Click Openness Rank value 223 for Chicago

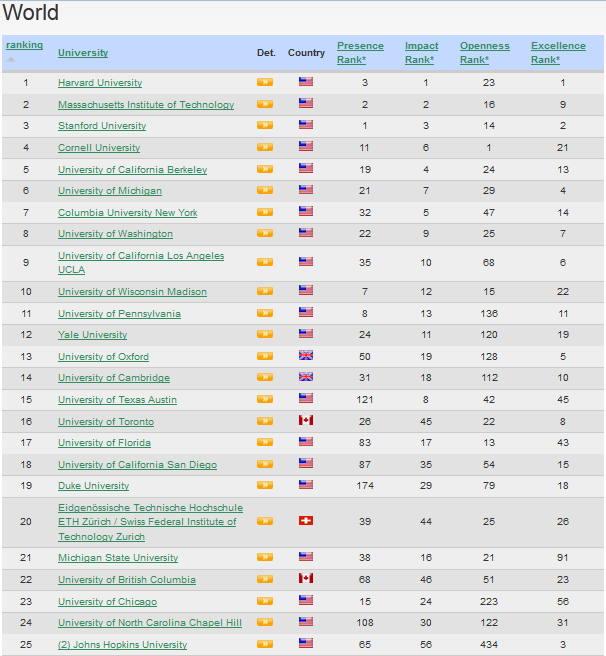tap(489, 601)
